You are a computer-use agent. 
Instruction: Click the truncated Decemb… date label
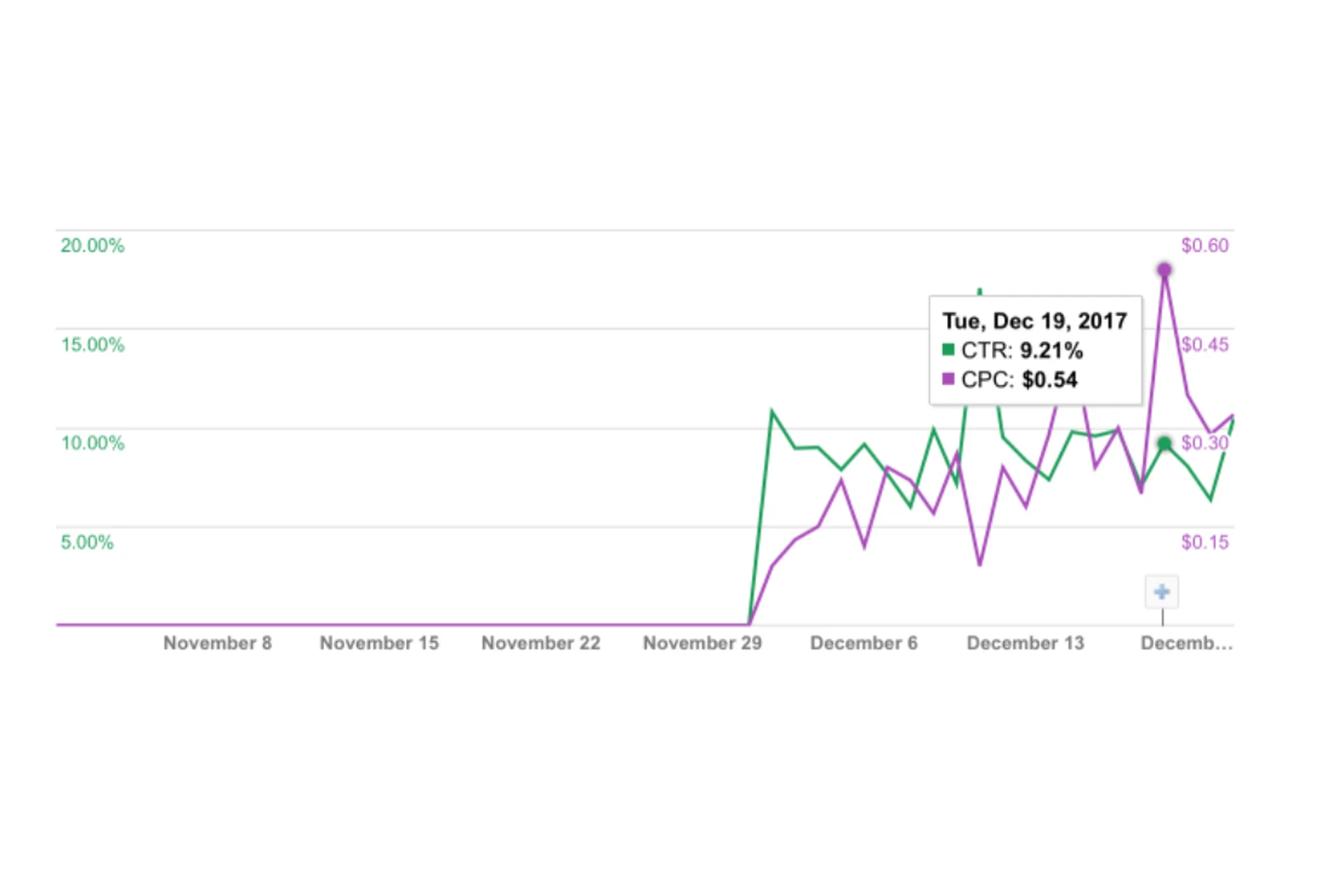[1186, 643]
